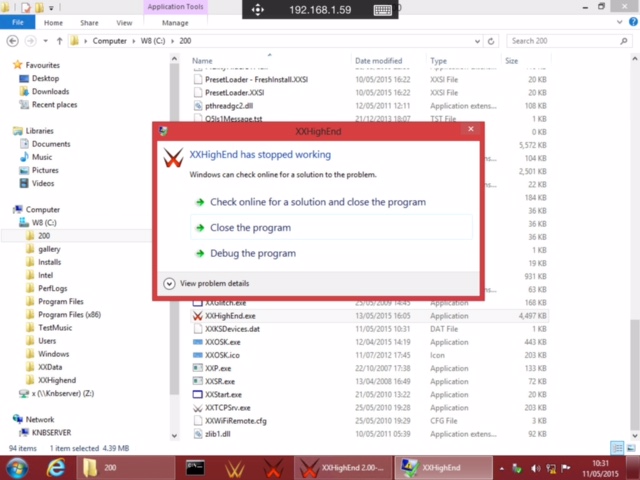Open Music library
Screen dimensions: 640x480
point(42,157)
